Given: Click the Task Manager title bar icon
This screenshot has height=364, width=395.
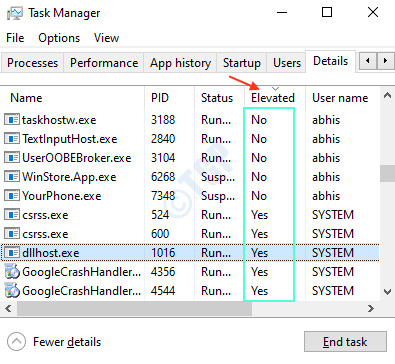Looking at the screenshot, I should pyautogui.click(x=15, y=13).
